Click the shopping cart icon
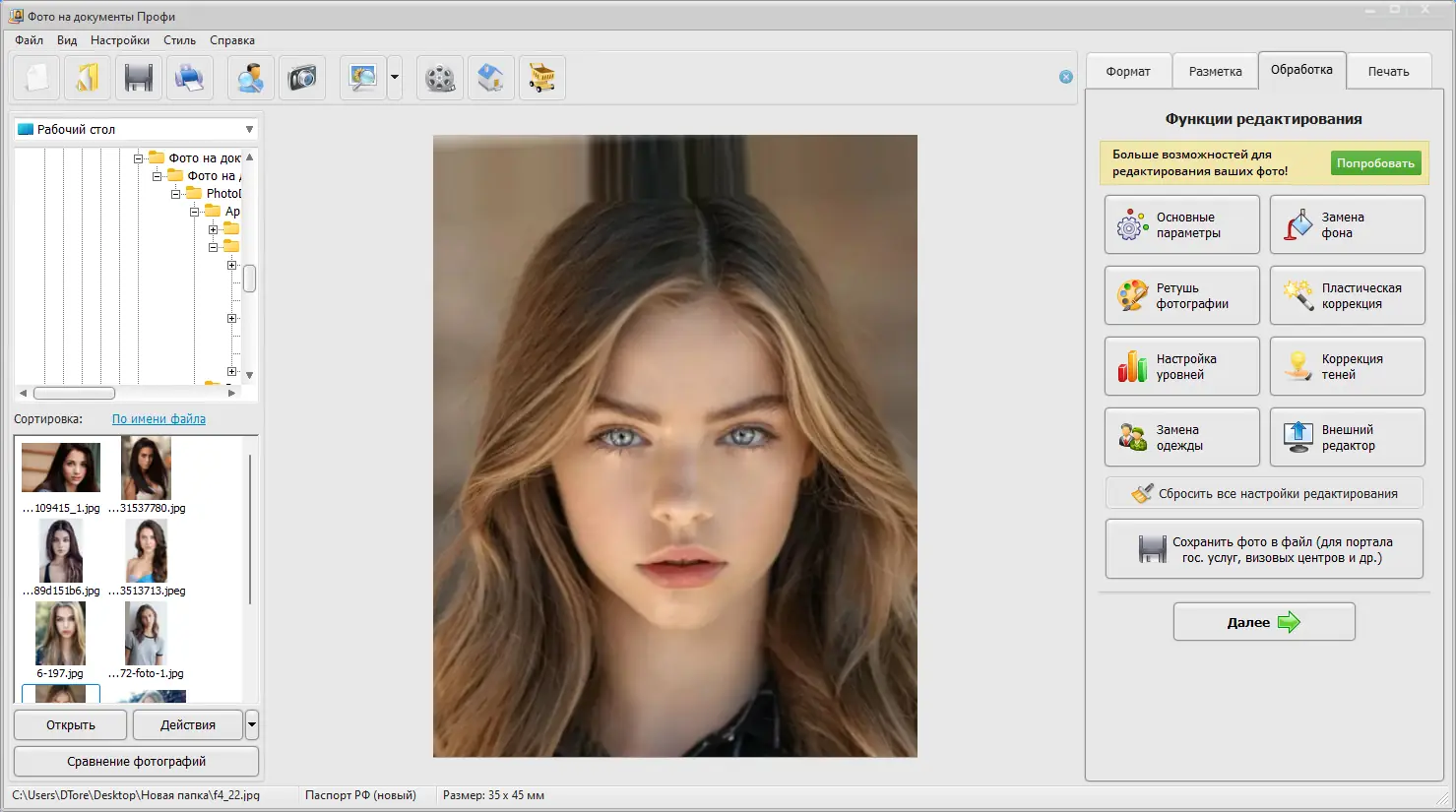 pyautogui.click(x=542, y=78)
